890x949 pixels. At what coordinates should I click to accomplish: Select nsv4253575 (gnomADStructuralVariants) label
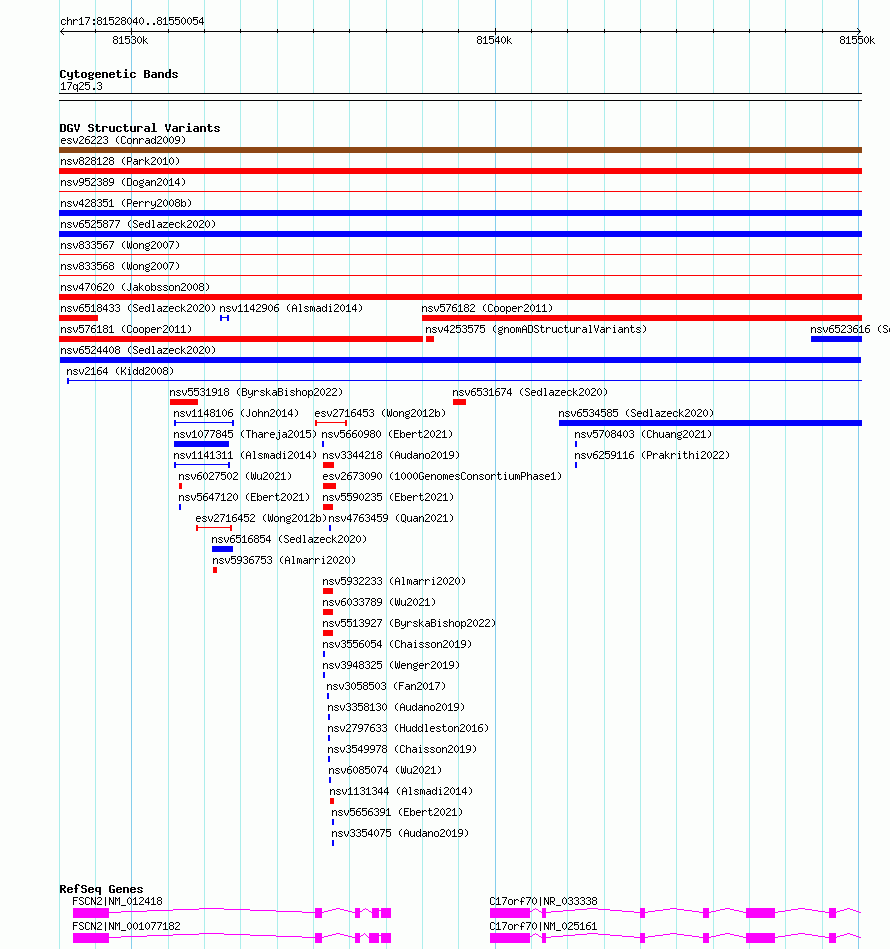(x=536, y=329)
